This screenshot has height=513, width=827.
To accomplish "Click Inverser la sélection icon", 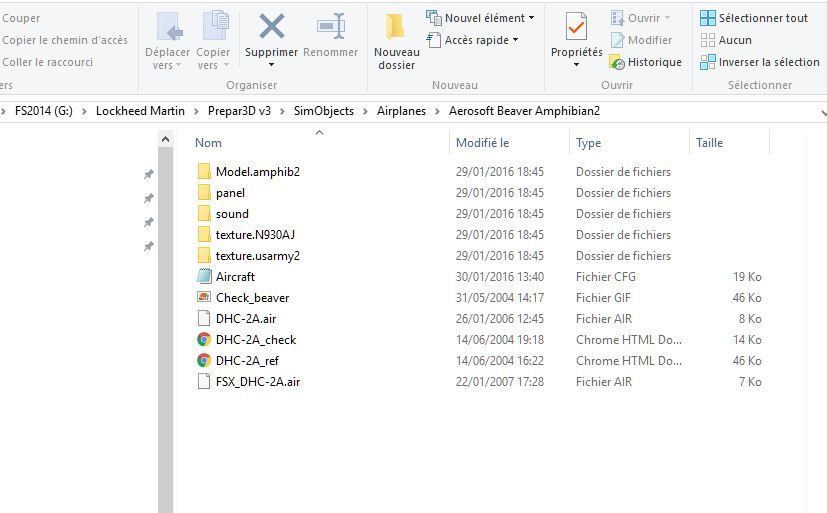I will pos(707,62).
